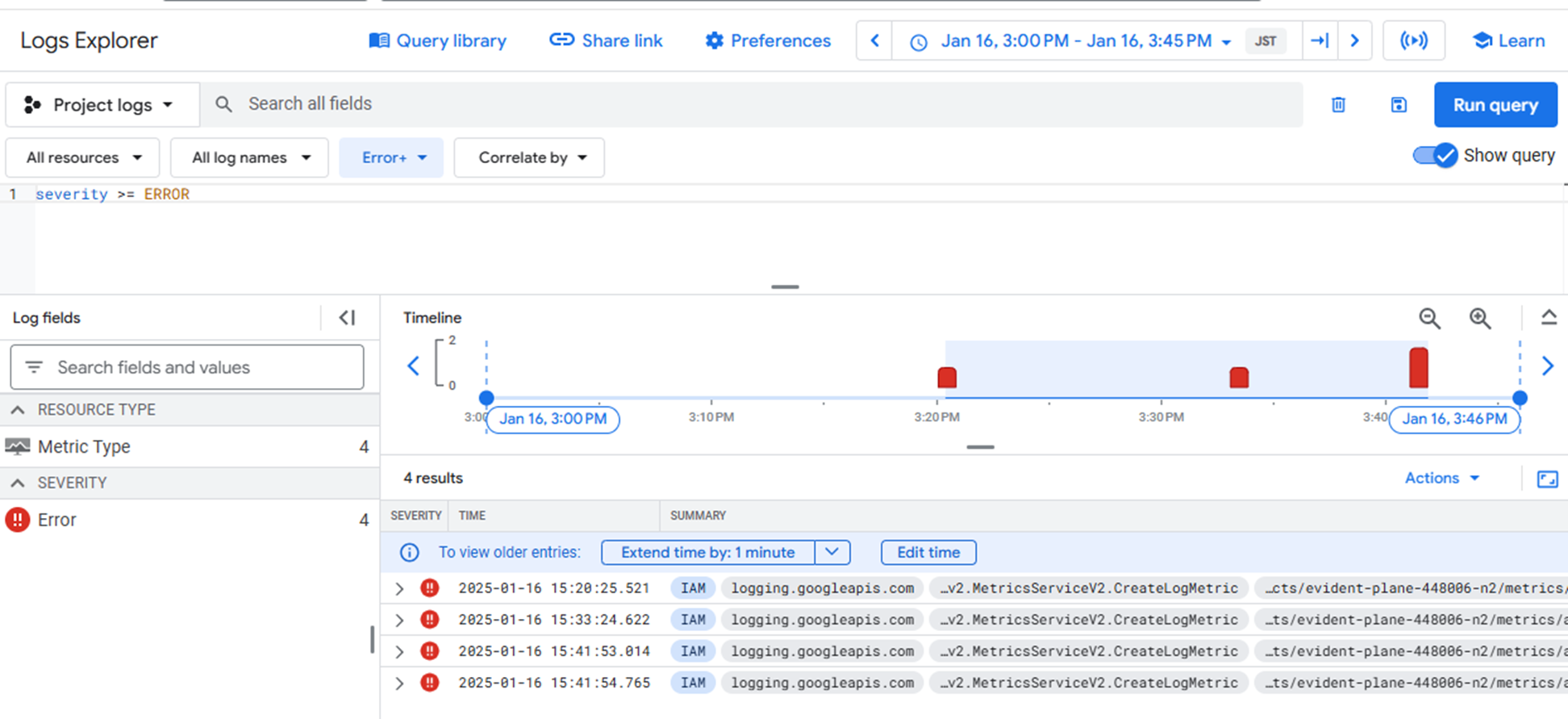Jump to now arrow icon
The height and width of the screenshot is (719, 1568).
(x=1320, y=40)
